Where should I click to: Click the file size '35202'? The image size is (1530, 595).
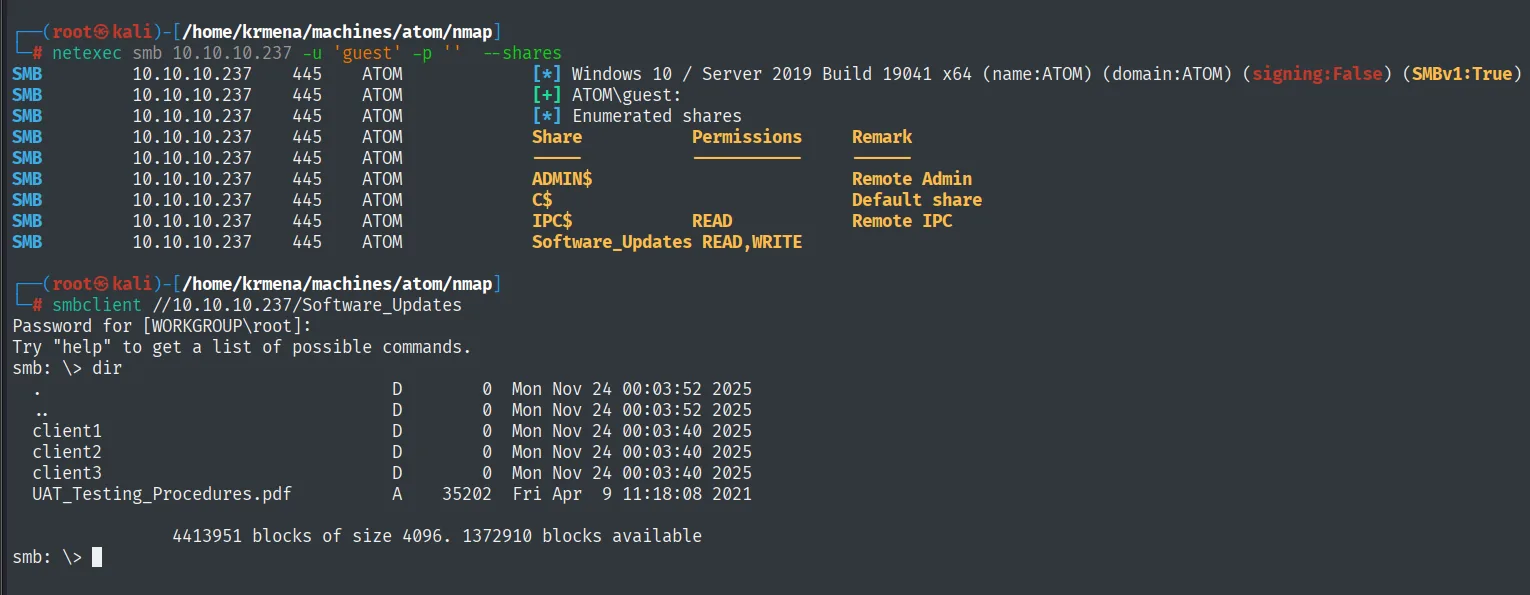(467, 494)
